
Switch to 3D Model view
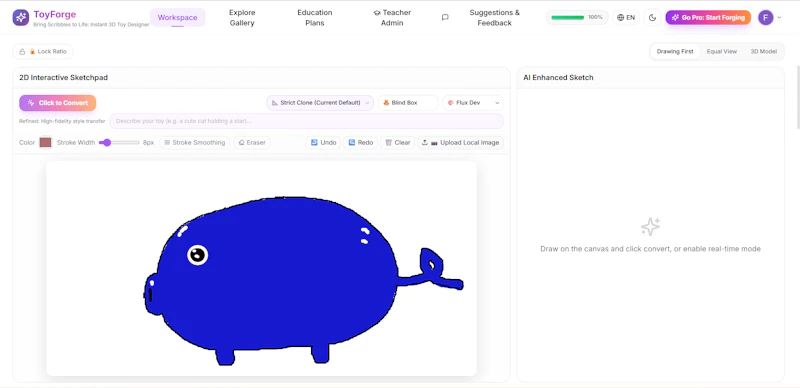pyautogui.click(x=763, y=52)
